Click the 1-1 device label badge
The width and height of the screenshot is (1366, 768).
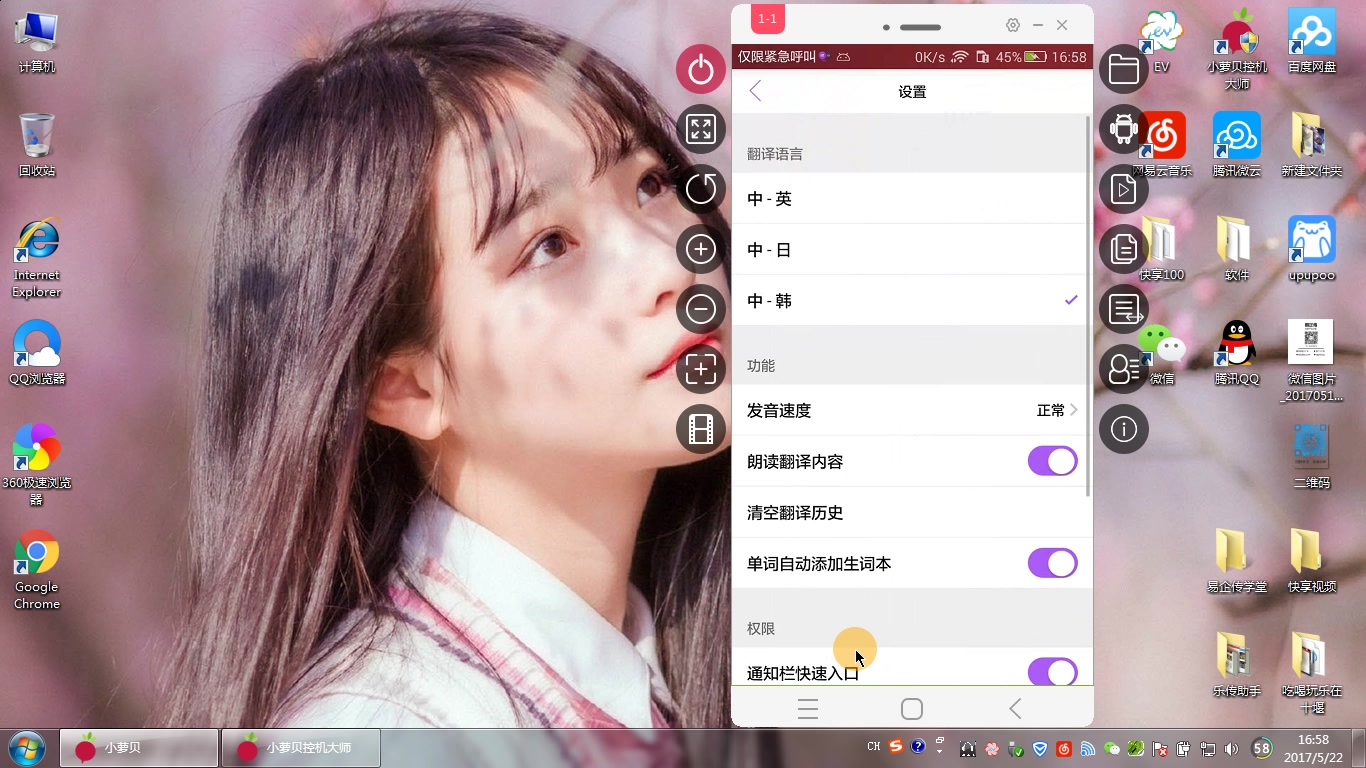768,19
